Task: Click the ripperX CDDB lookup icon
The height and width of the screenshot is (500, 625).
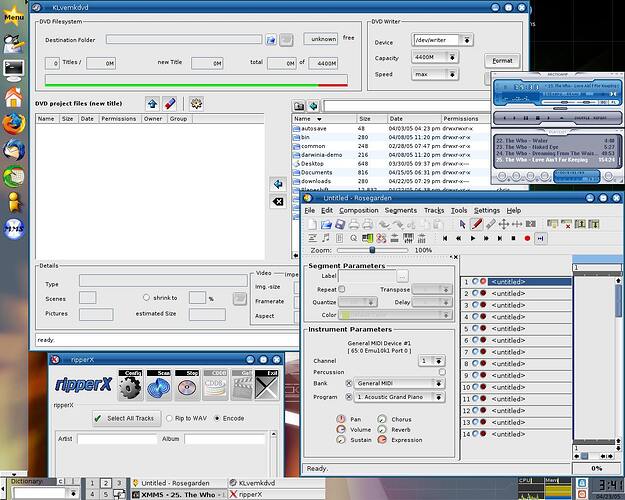Action: click(x=215, y=385)
